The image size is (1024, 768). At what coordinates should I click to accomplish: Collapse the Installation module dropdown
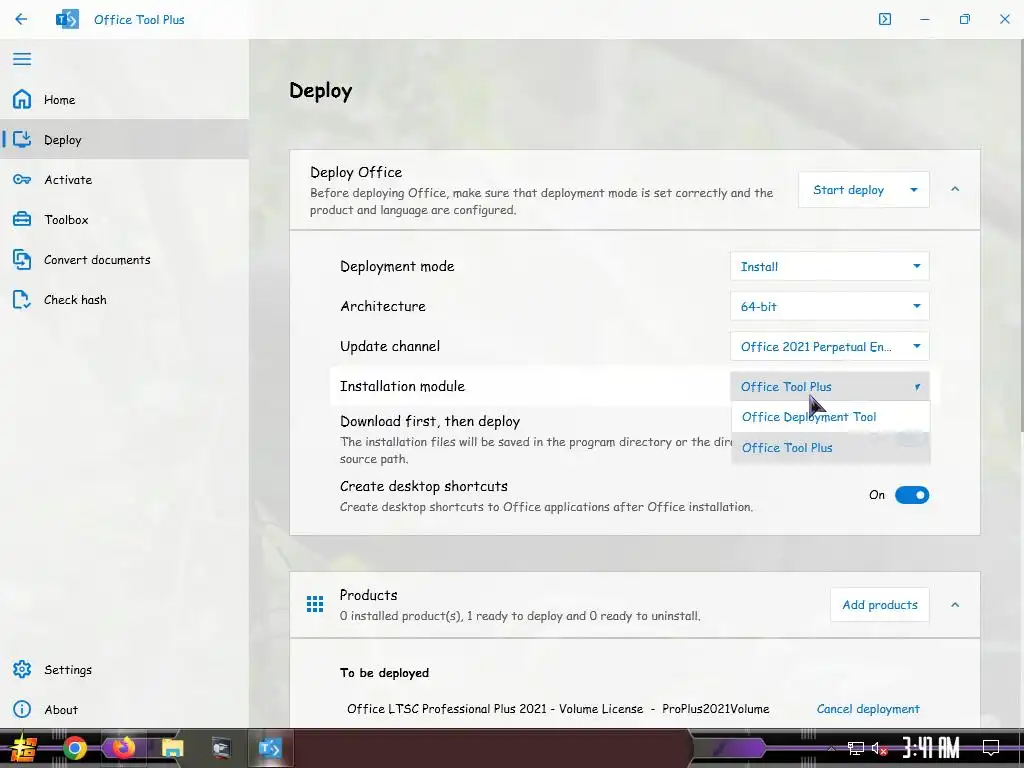click(829, 387)
